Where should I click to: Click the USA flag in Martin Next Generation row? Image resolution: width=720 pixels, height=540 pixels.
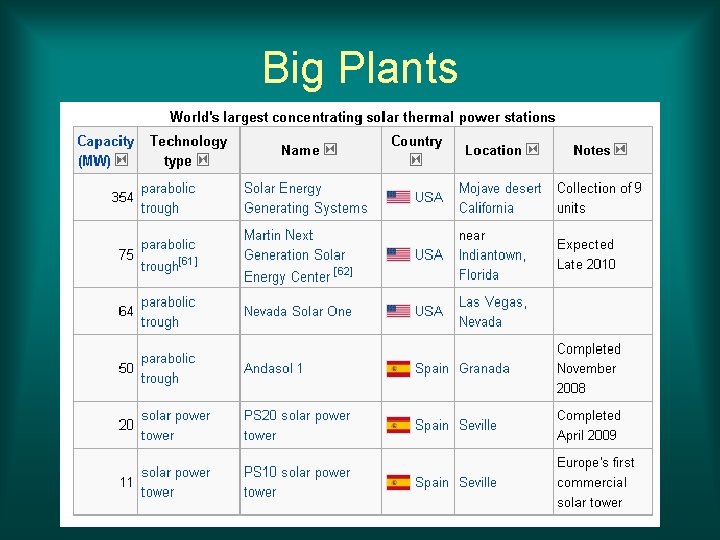tap(398, 254)
